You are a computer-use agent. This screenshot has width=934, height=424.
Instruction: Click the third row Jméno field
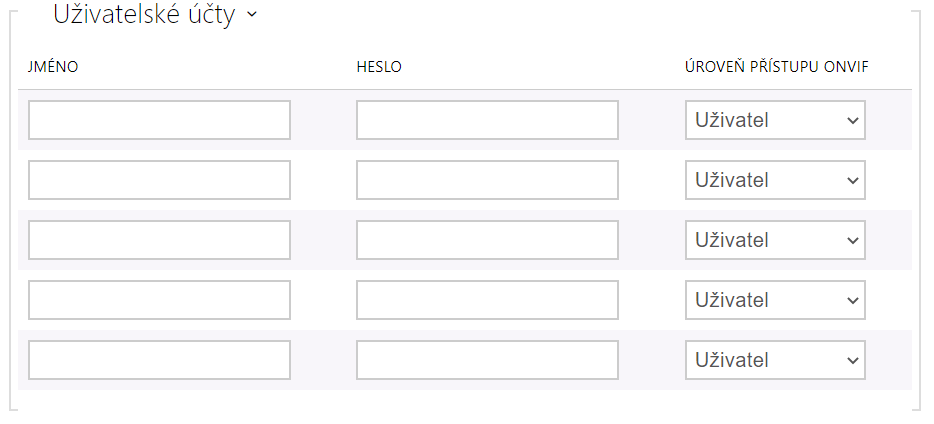[159, 240]
